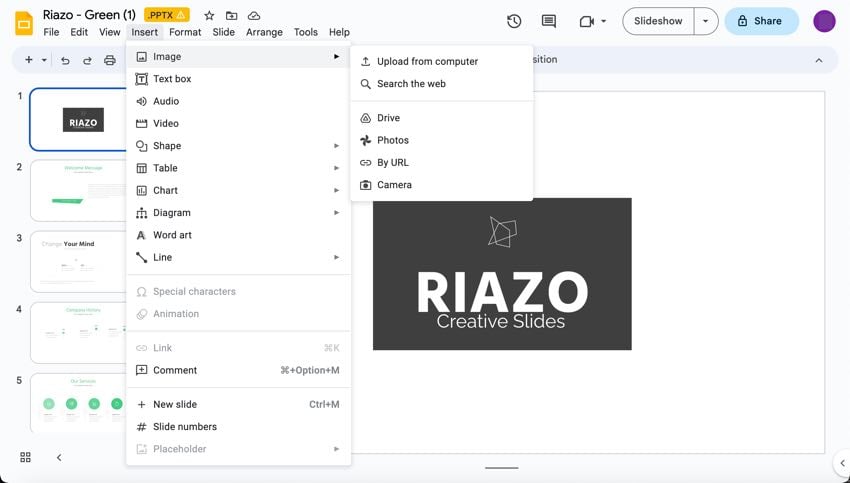This screenshot has width=850, height=483.
Task: Click the undo arrow in toolbar
Action: [x=65, y=60]
